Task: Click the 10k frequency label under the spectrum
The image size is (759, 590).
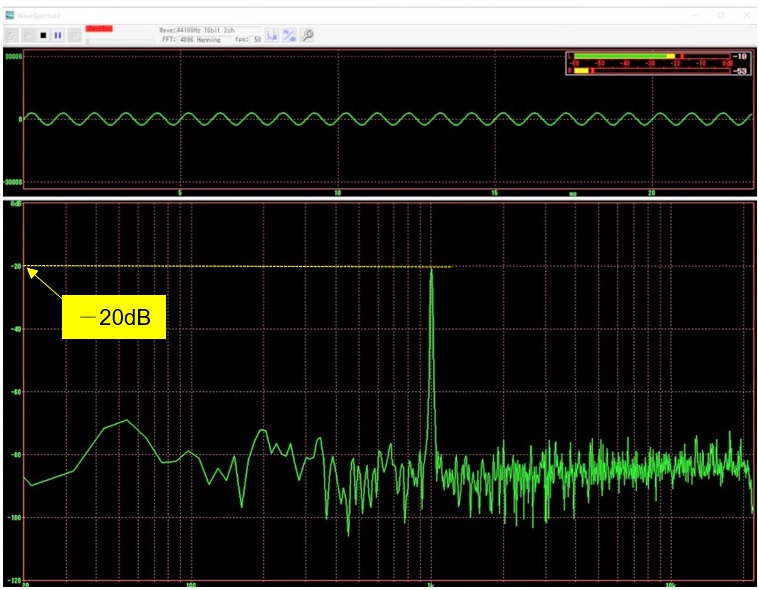Action: click(x=670, y=586)
